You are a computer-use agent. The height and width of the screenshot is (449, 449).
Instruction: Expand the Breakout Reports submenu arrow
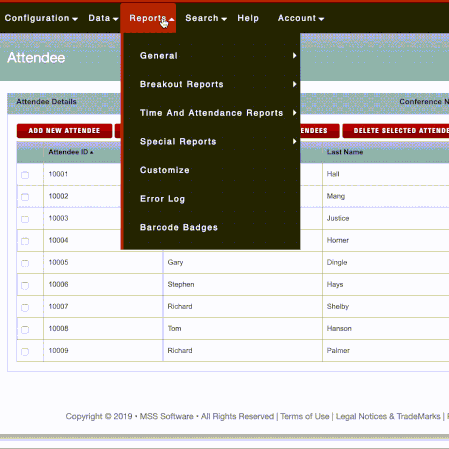click(x=294, y=84)
